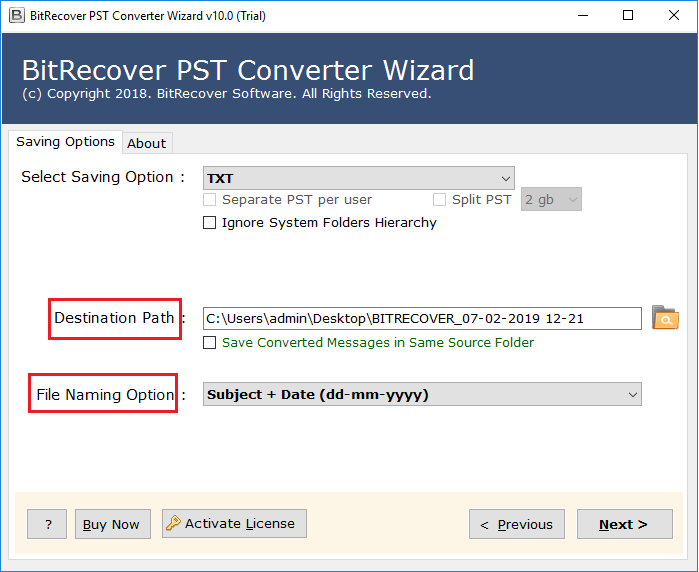Open the 2 gb split size dropdown
Image resolution: width=699 pixels, height=572 pixels.
551,199
